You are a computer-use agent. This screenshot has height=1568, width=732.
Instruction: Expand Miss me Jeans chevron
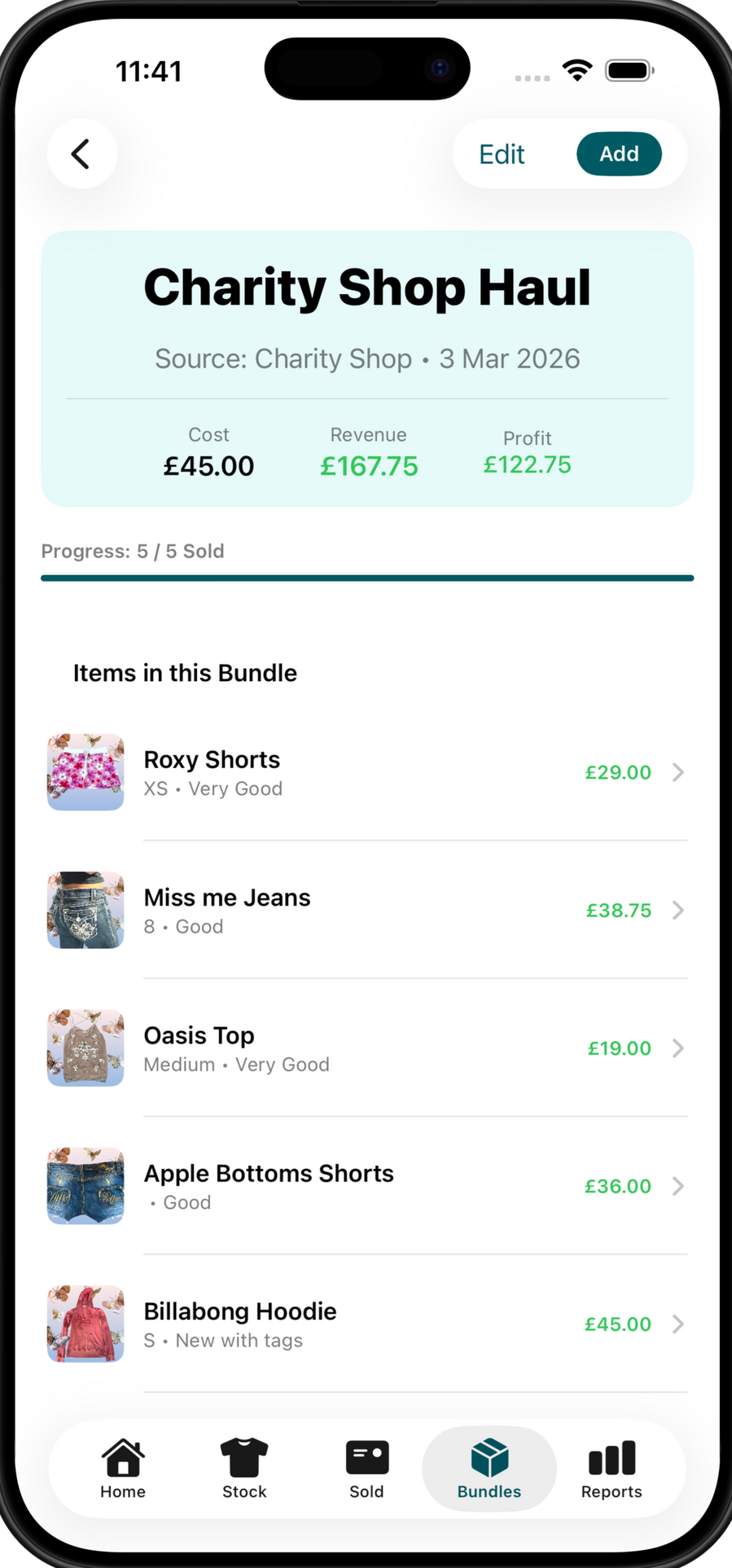(677, 910)
